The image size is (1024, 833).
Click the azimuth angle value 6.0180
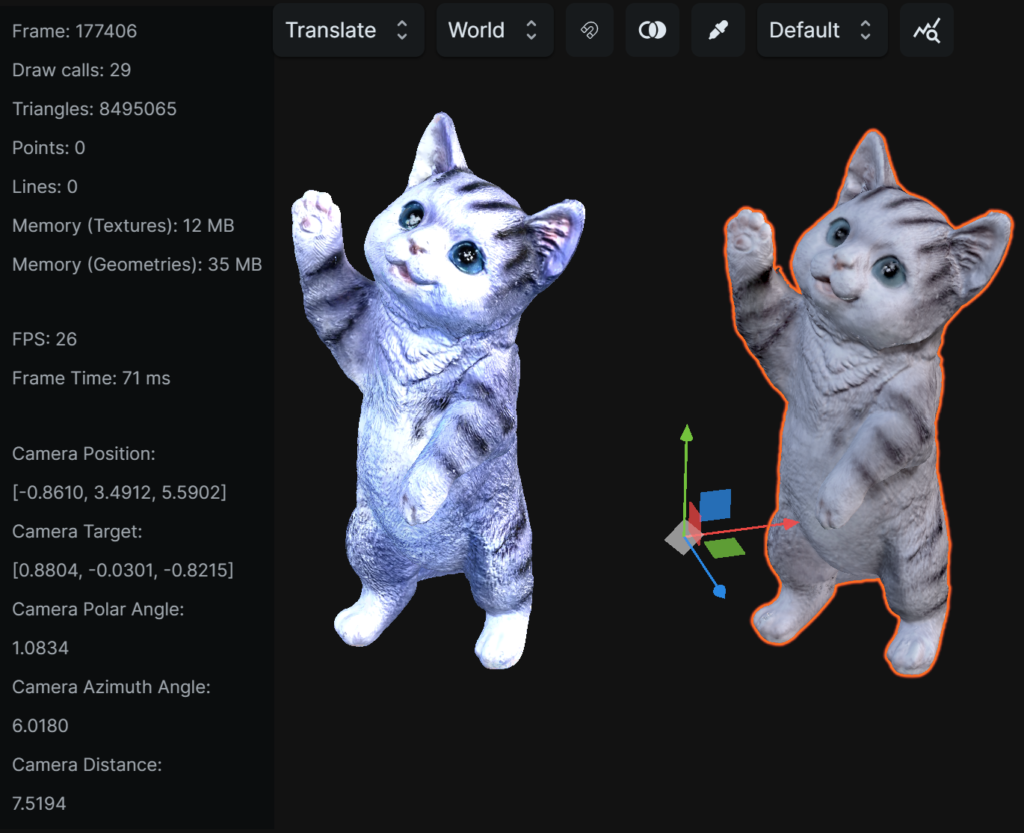click(40, 726)
